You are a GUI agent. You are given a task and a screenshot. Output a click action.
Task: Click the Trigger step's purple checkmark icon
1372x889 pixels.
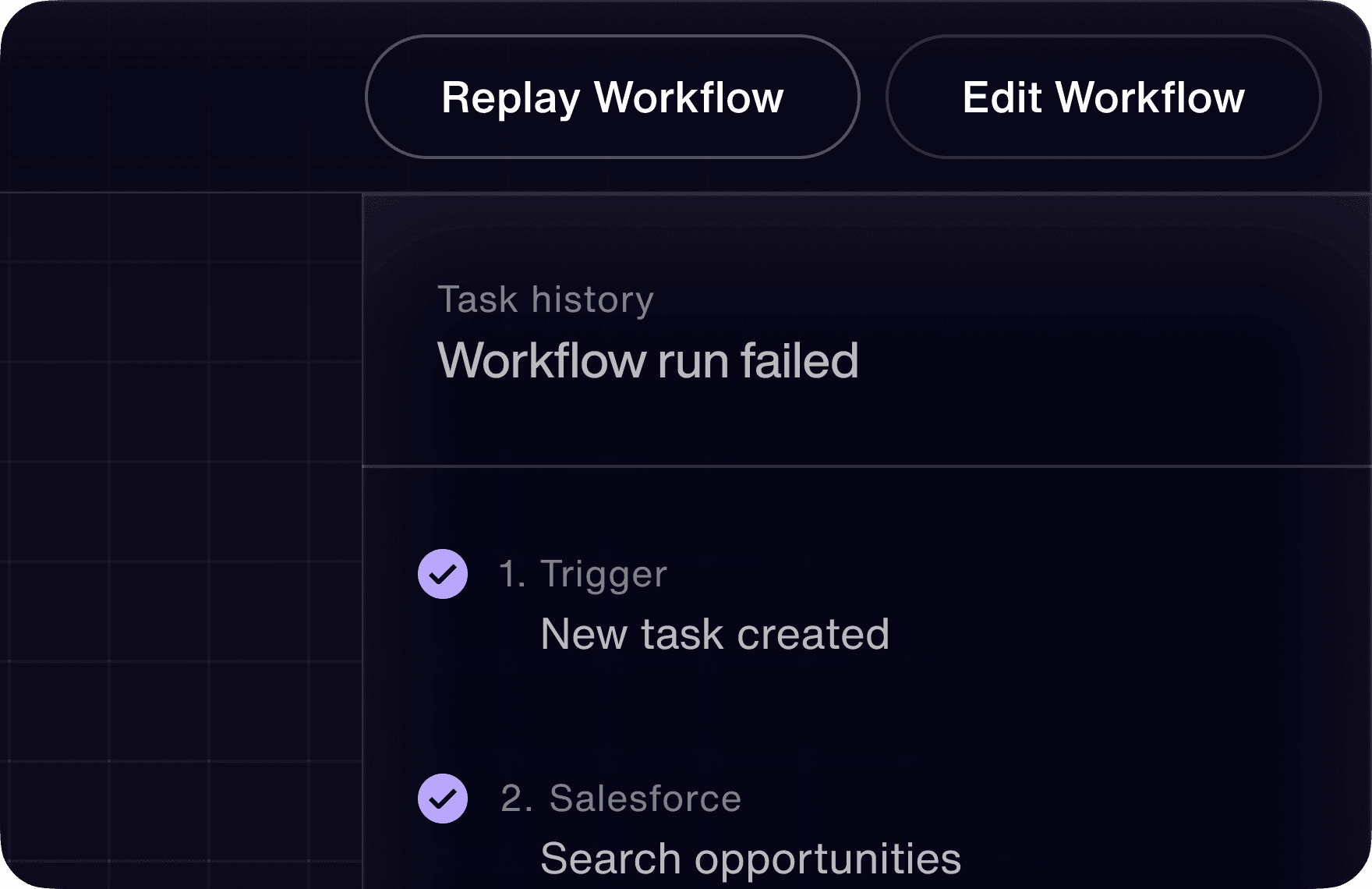(x=443, y=574)
